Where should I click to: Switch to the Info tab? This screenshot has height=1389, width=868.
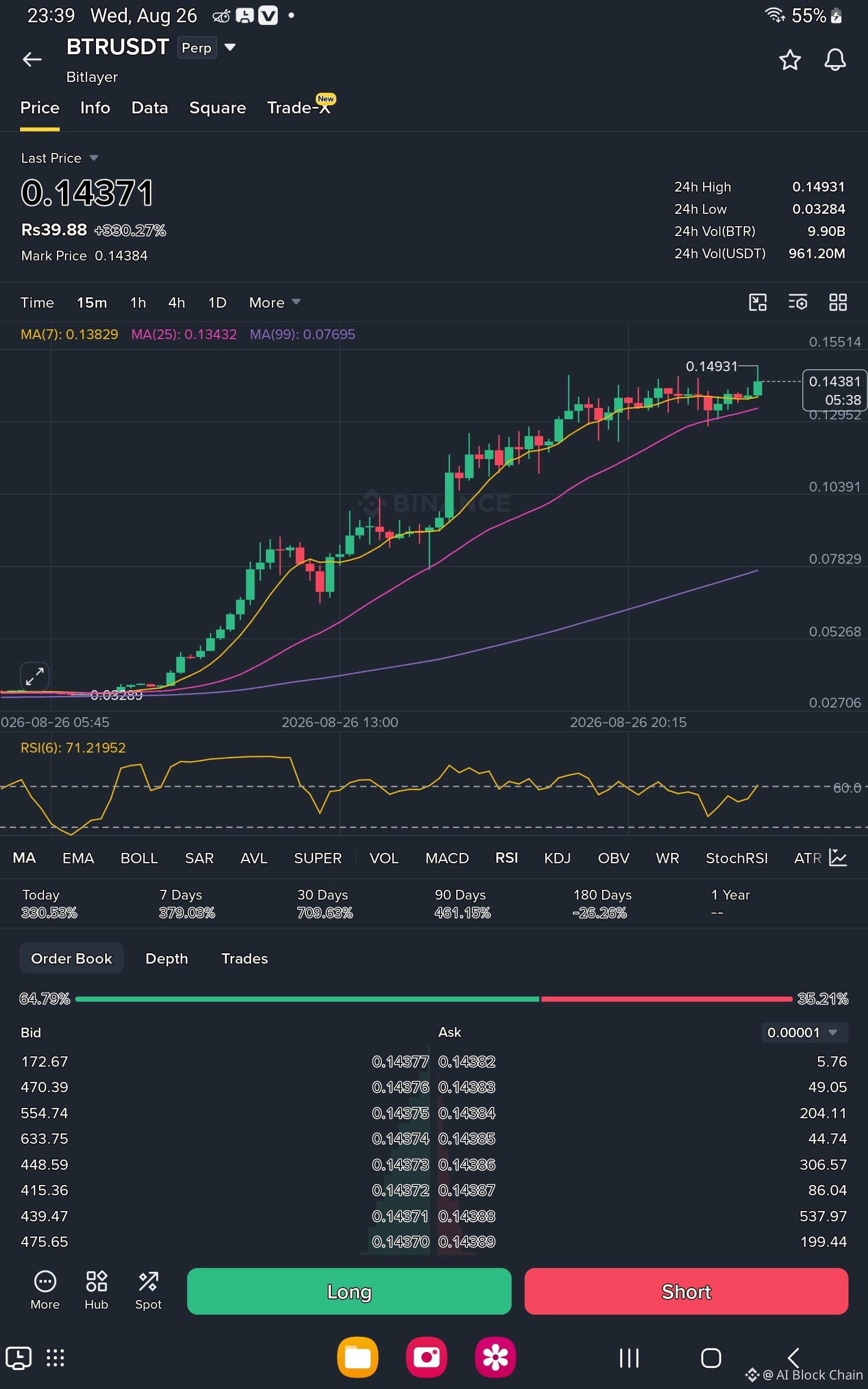coord(95,108)
